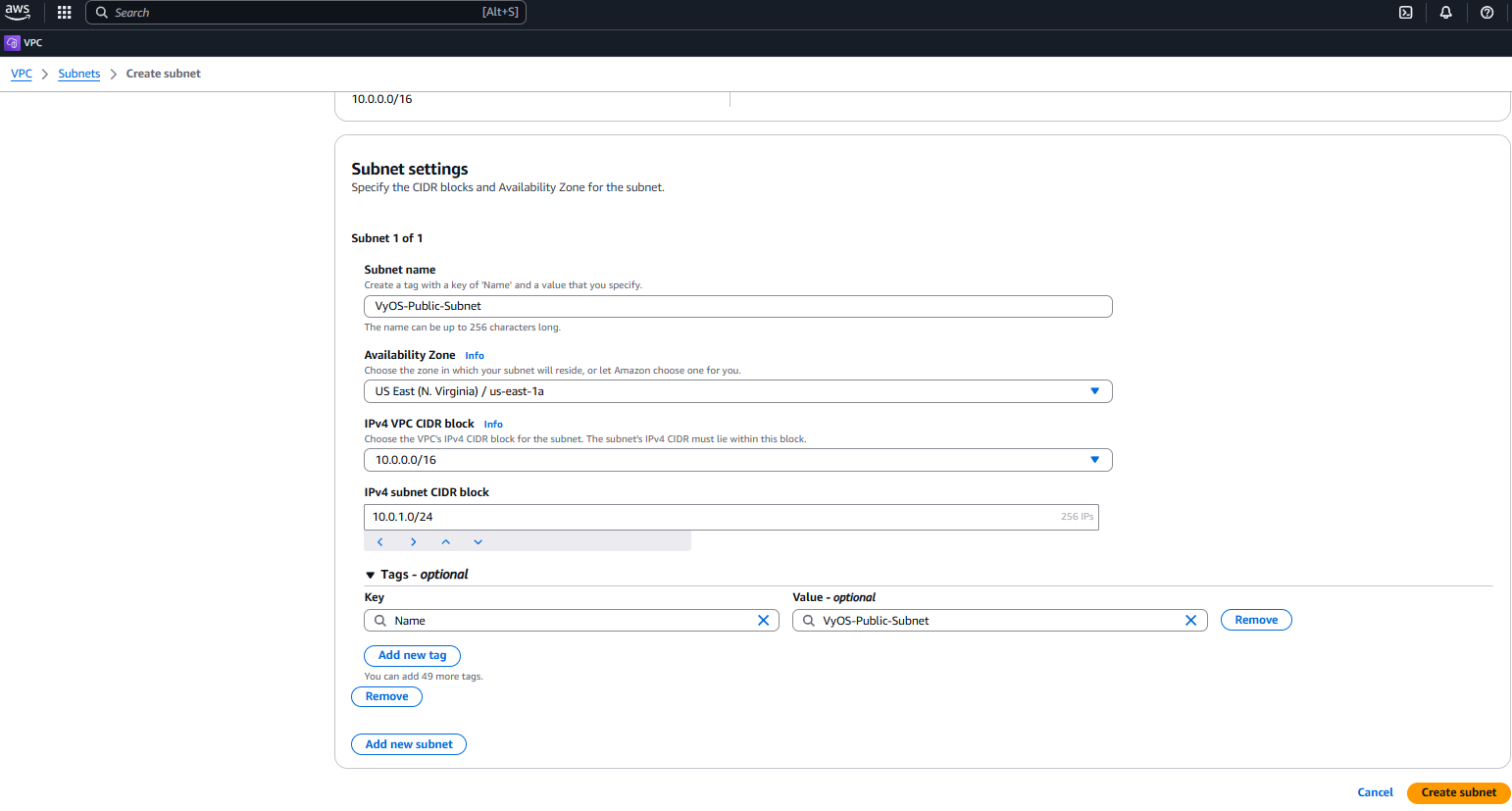Clear the VyOS-Public-Subnet tag value with the X icon
This screenshot has width=1512, height=811.
click(1190, 620)
